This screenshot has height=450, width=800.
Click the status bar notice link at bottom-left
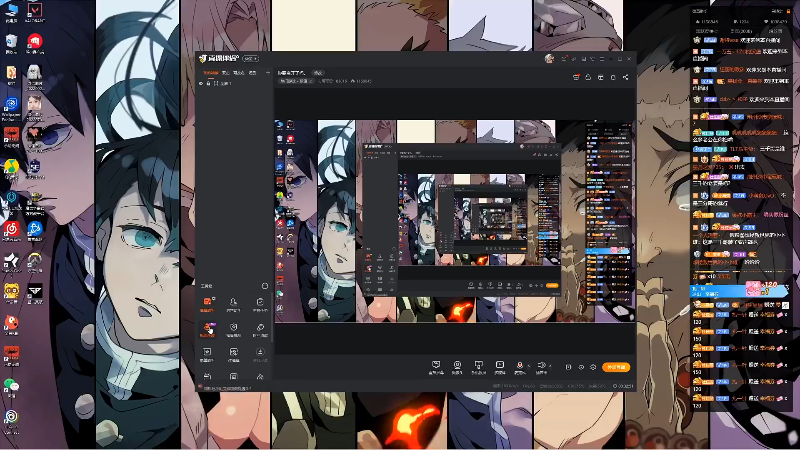(x=227, y=388)
